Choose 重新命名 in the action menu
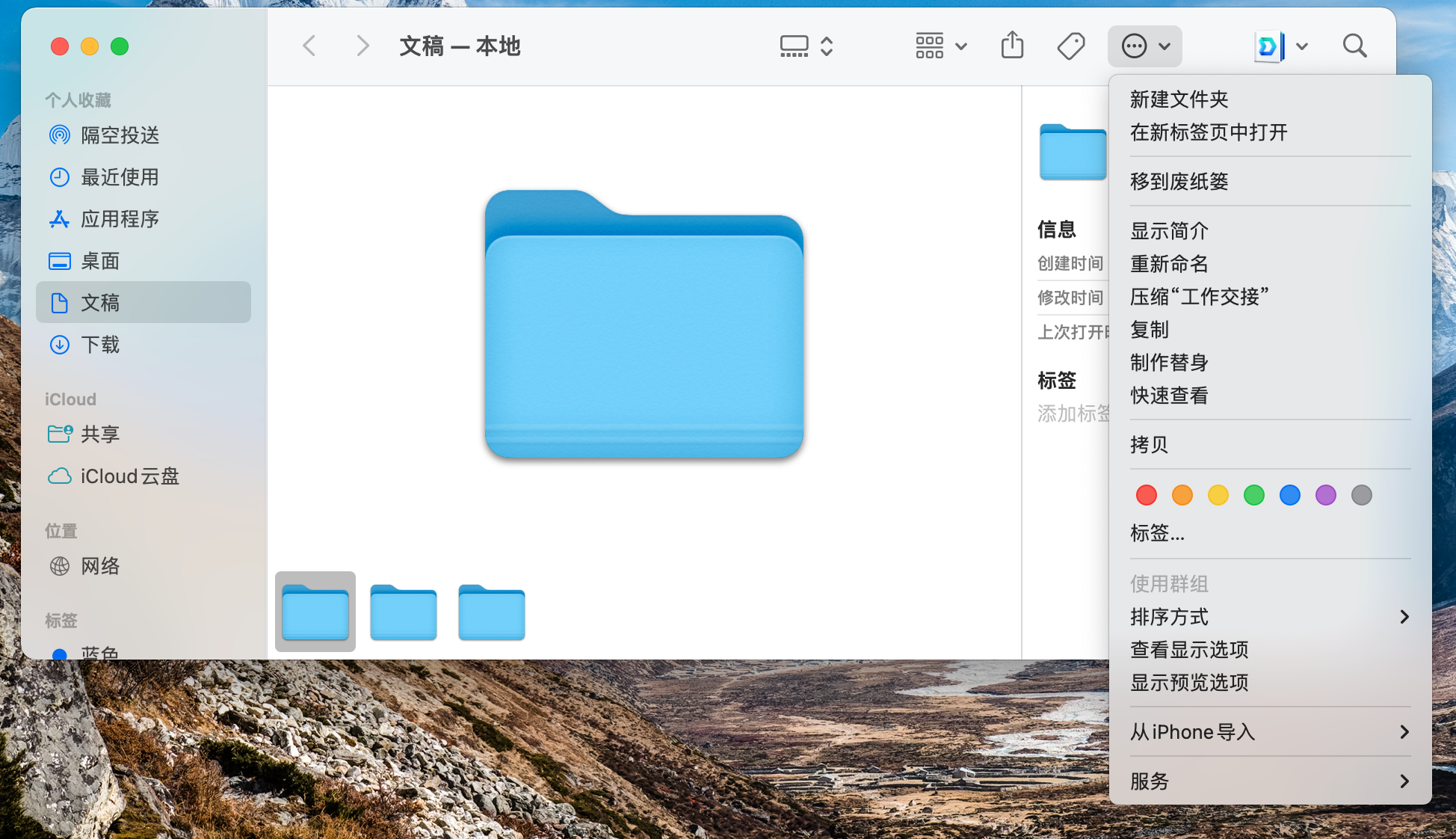The height and width of the screenshot is (839, 1456). [x=1169, y=264]
